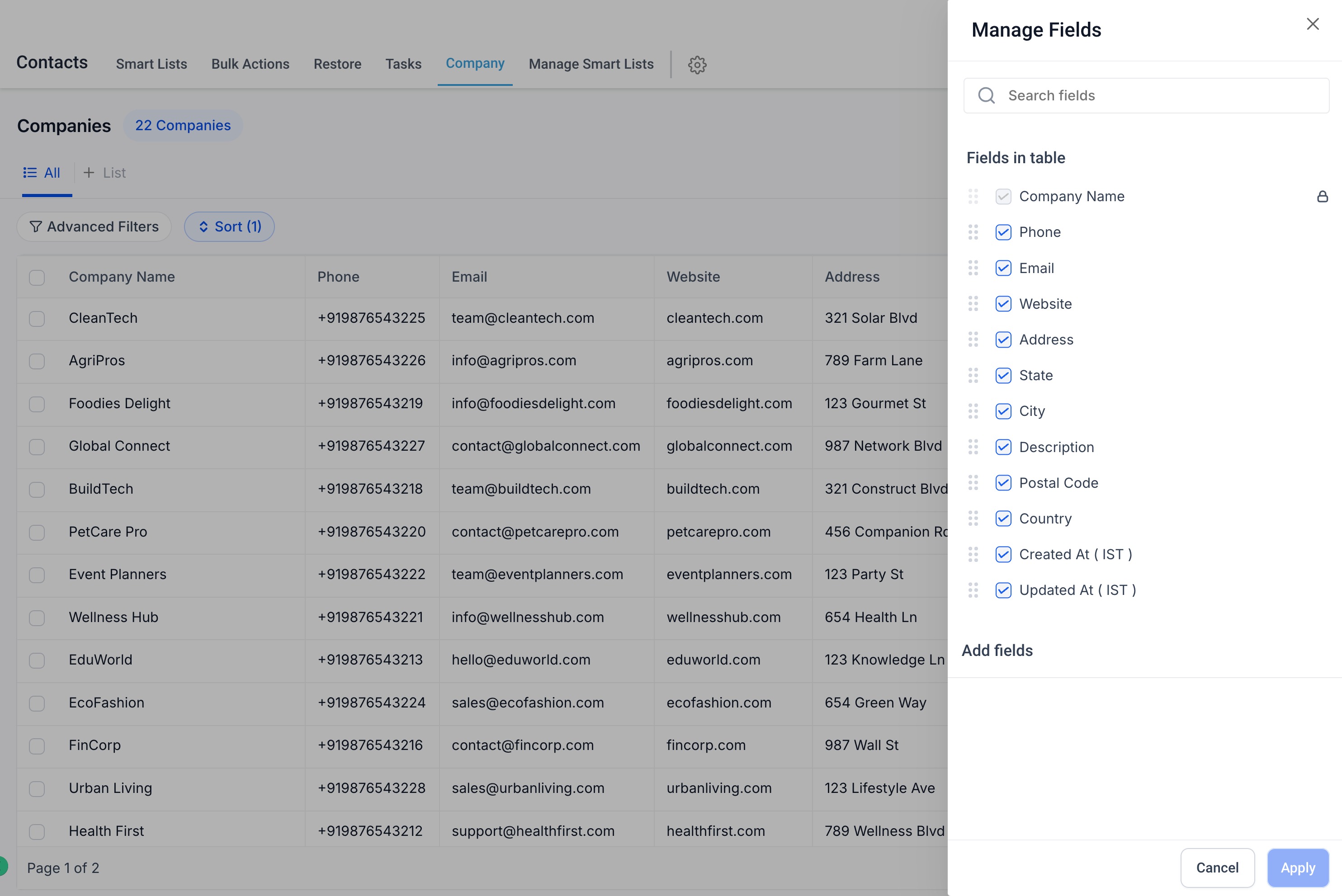Grab the drag handle next to Updated At

pos(973,590)
